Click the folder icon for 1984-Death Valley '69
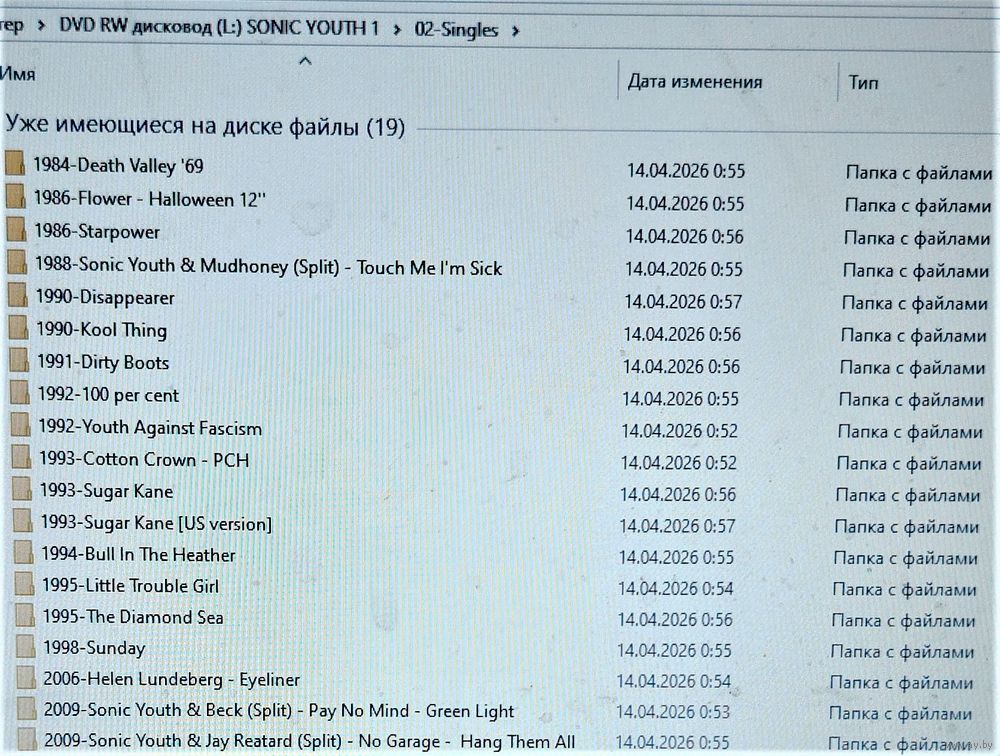Image resolution: width=1000 pixels, height=756 pixels. [15, 165]
